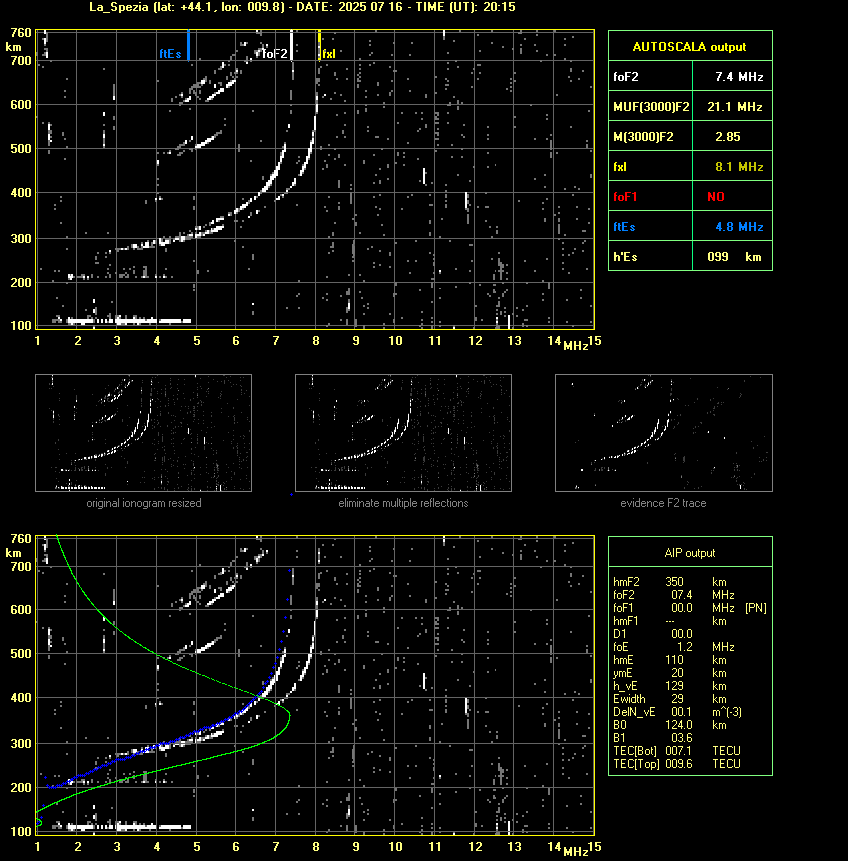
Task: Click the '[PN]' tag beside foF1
Action: click(x=756, y=608)
